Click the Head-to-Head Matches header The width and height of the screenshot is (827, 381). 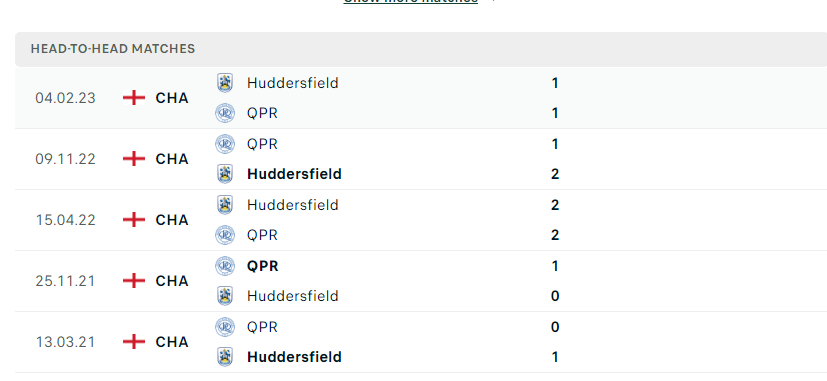tap(113, 49)
